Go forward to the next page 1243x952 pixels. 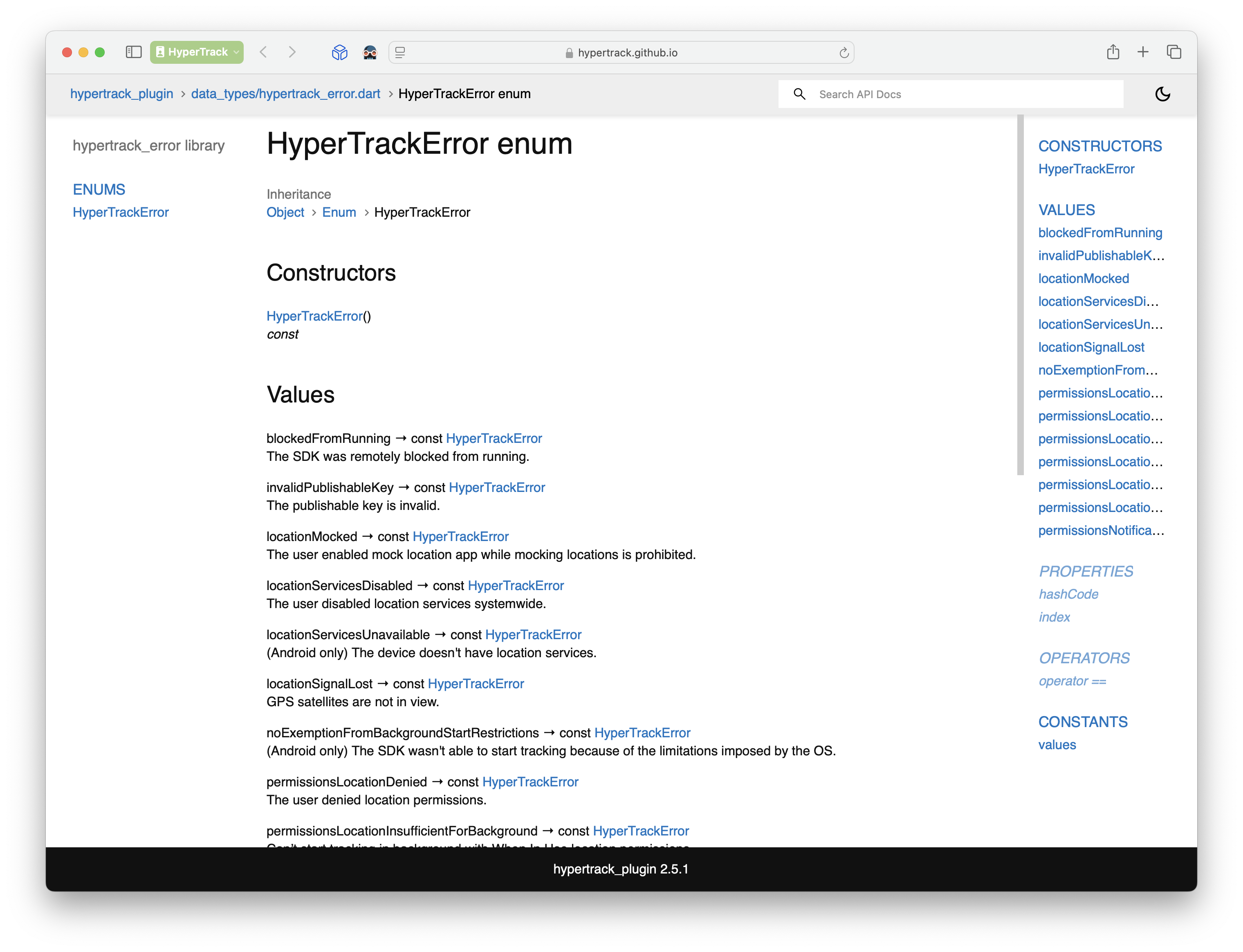292,52
